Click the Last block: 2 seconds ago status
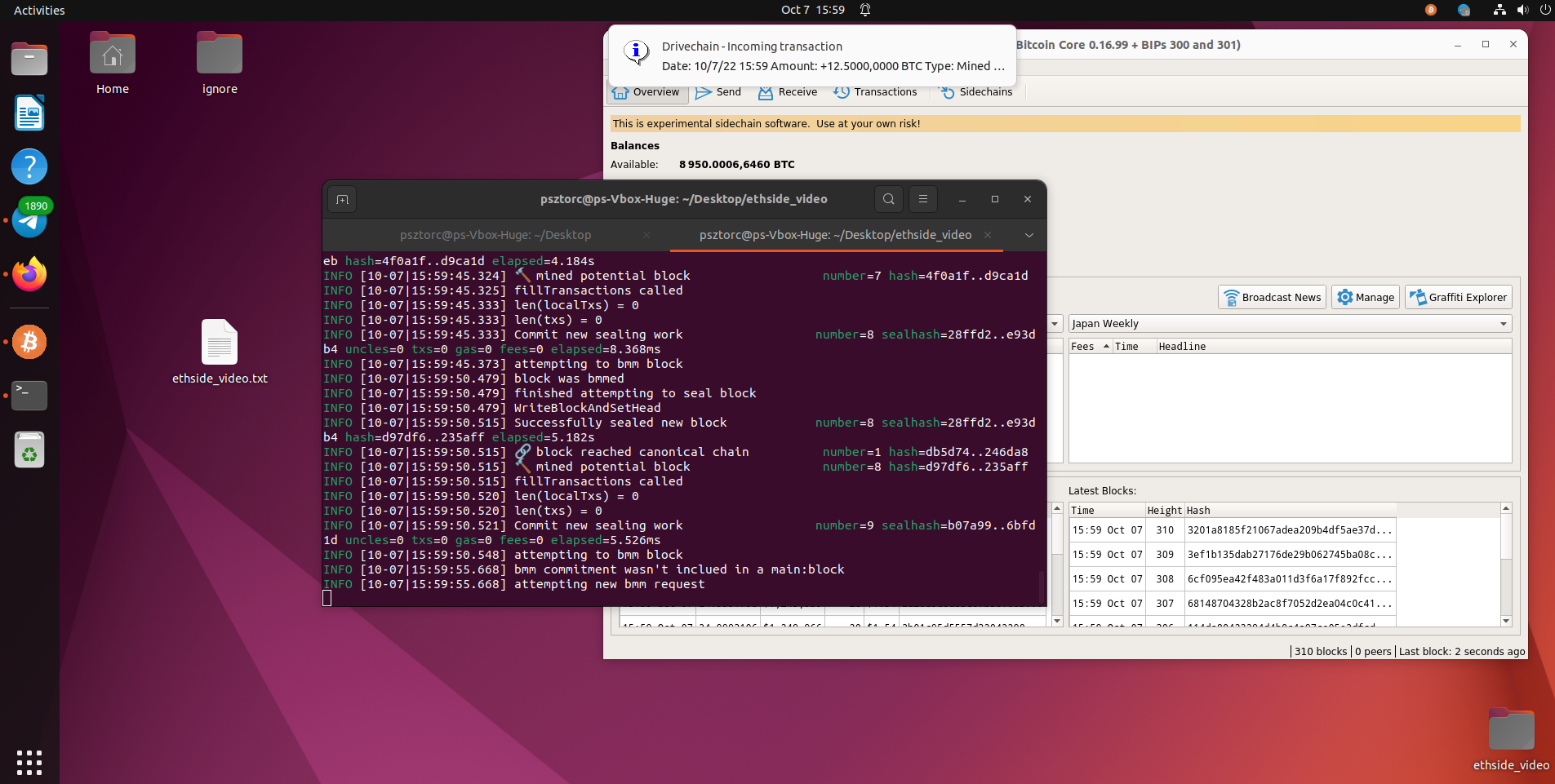1555x784 pixels. click(1461, 651)
